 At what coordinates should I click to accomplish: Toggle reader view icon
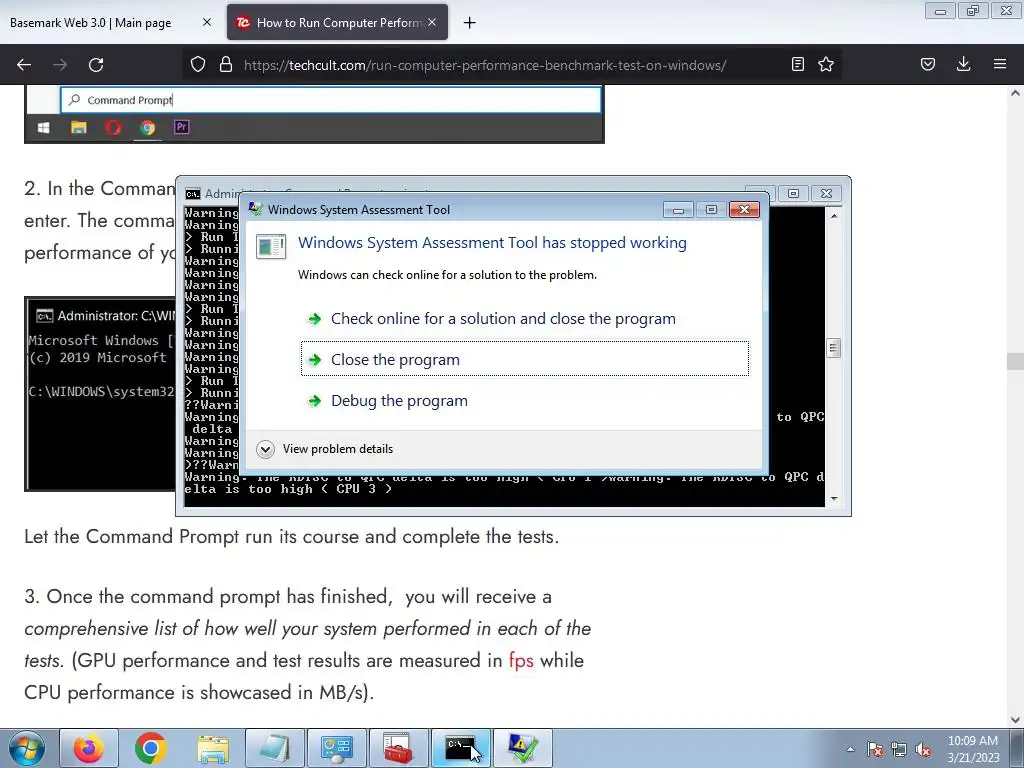point(797,65)
